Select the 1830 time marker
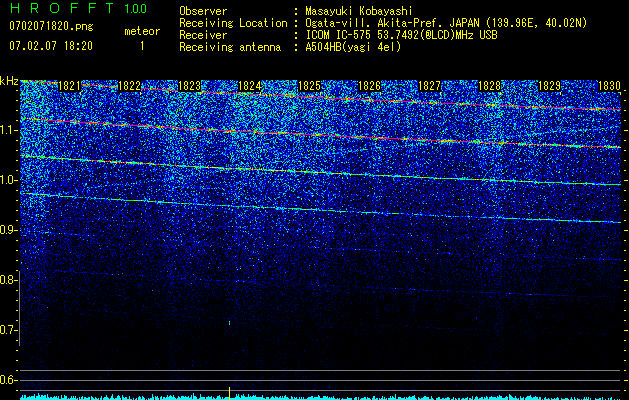Image resolution: width=629 pixels, height=400 pixels. (x=609, y=86)
